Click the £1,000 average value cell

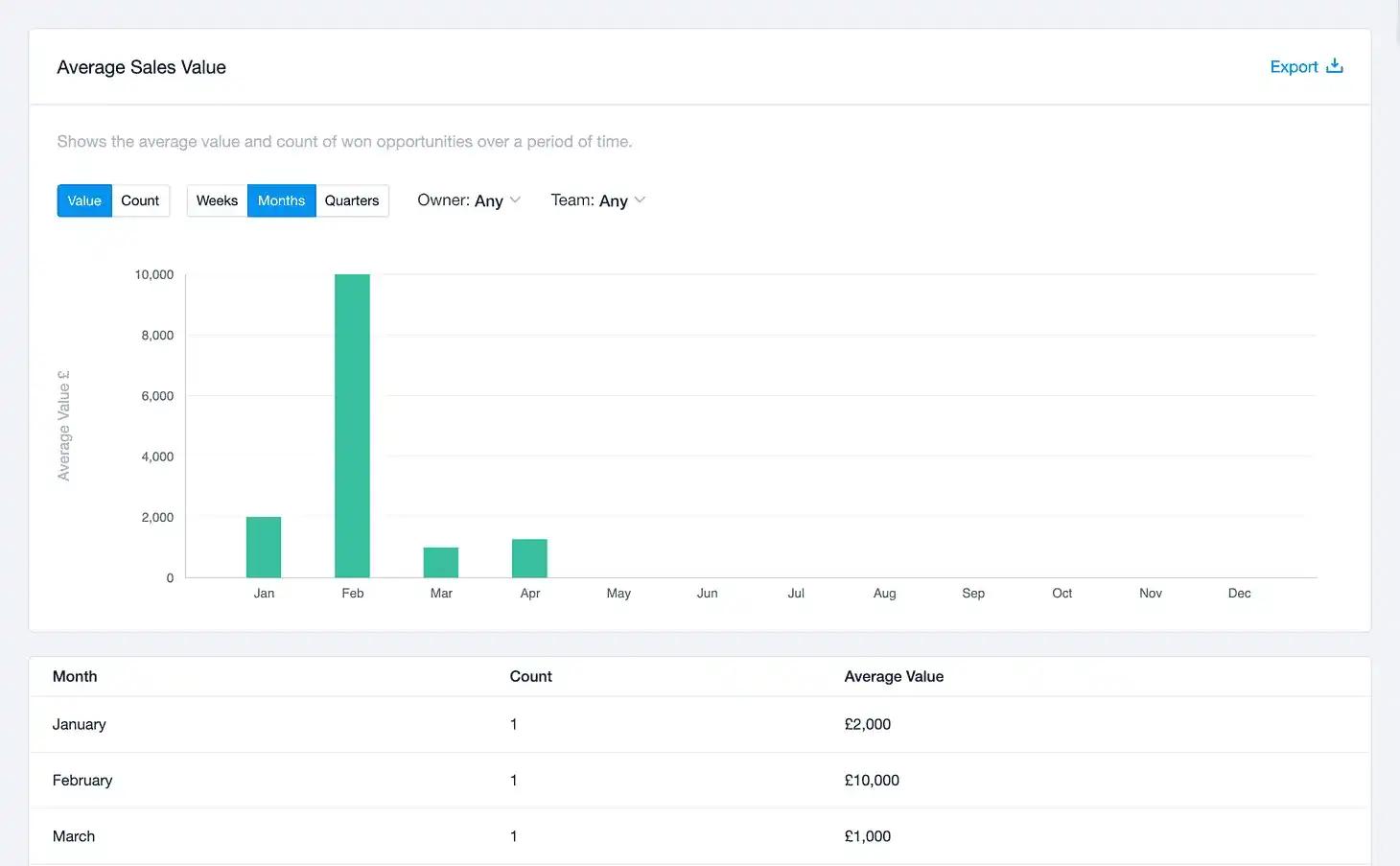coord(868,836)
